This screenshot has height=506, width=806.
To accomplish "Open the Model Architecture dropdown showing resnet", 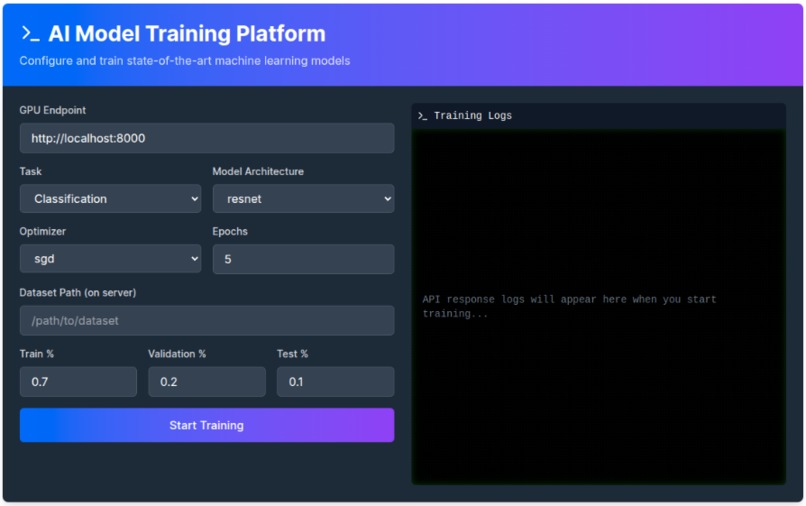I will (303, 199).
